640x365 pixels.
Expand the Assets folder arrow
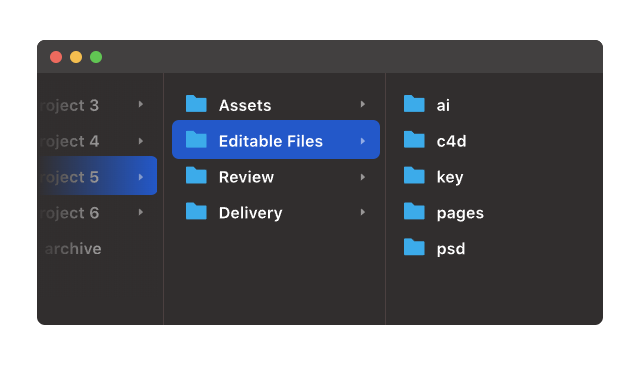tap(362, 105)
